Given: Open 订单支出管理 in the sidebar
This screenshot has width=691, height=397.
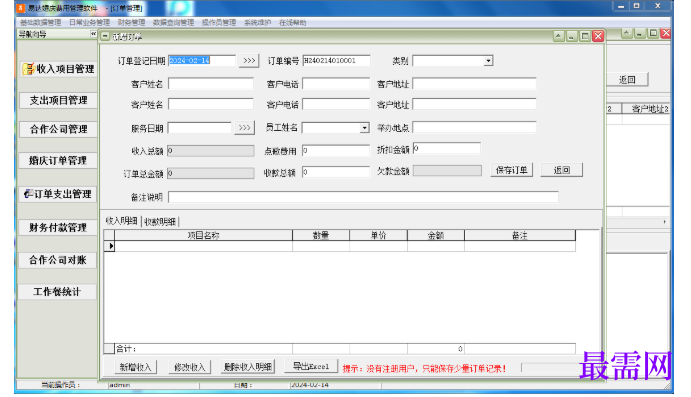Looking at the screenshot, I should (58, 194).
